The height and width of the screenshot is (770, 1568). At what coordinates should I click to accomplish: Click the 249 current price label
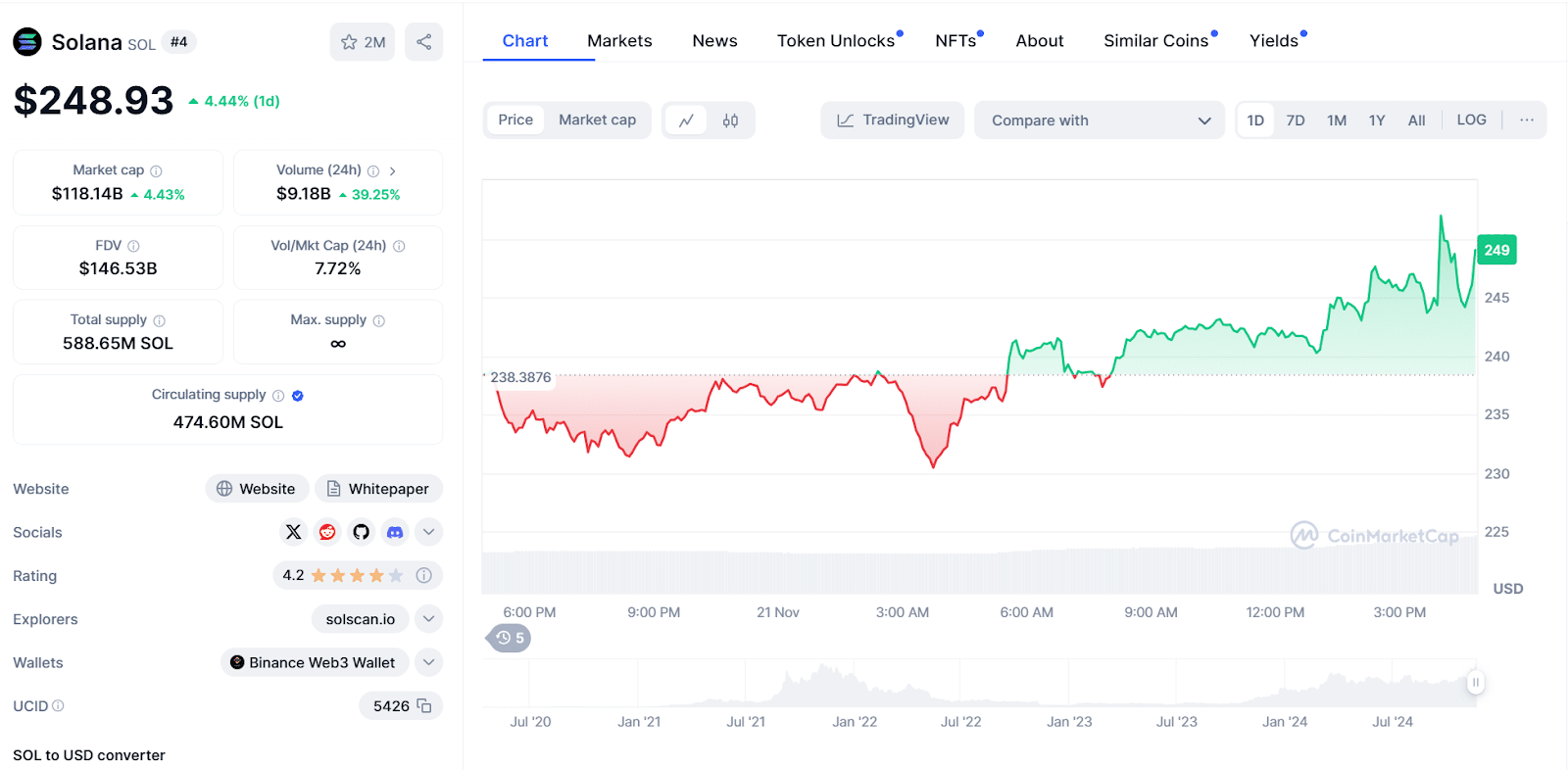1496,250
